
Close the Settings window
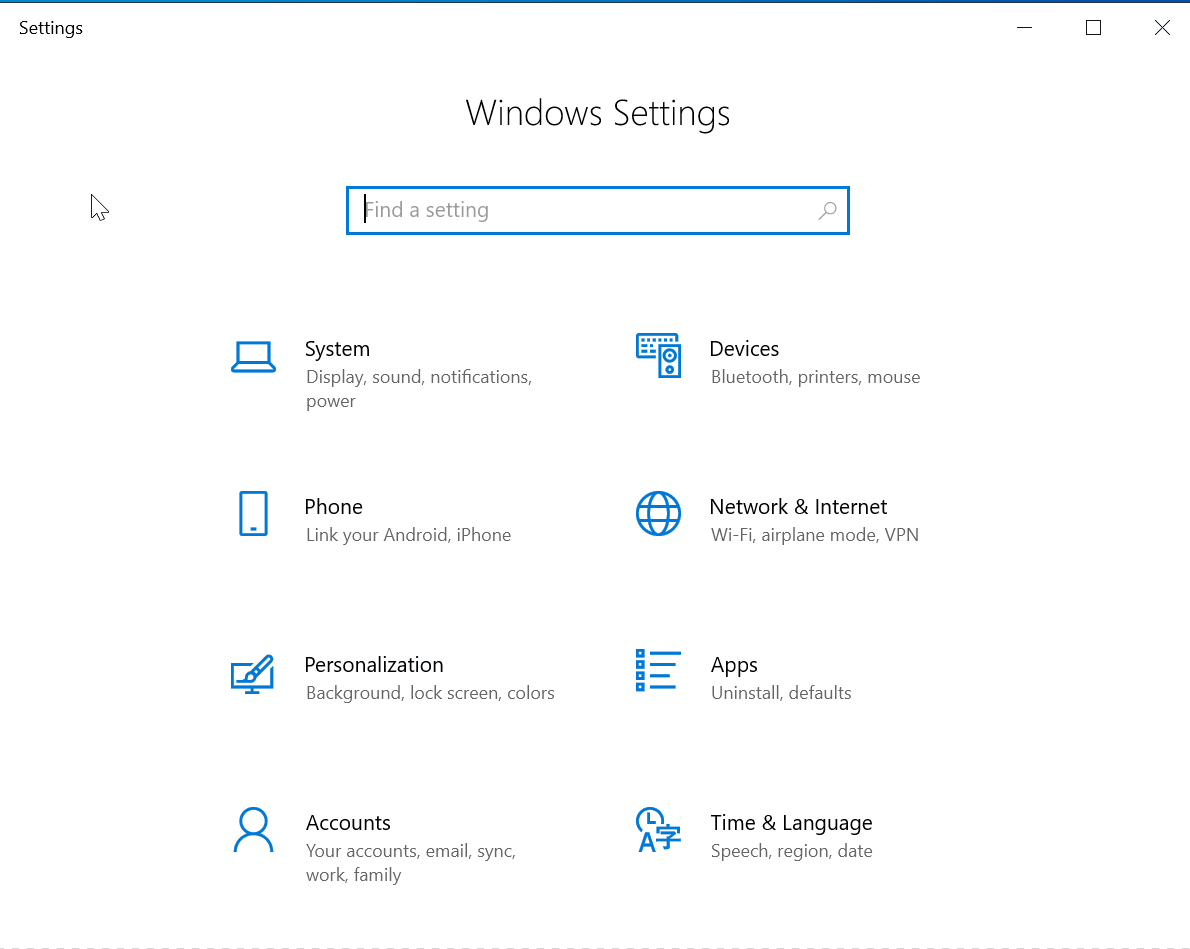(1162, 28)
